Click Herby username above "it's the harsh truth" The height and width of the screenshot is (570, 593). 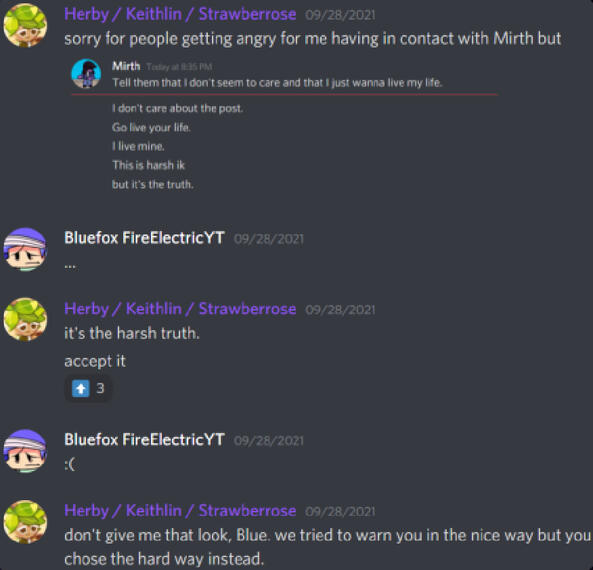180,309
